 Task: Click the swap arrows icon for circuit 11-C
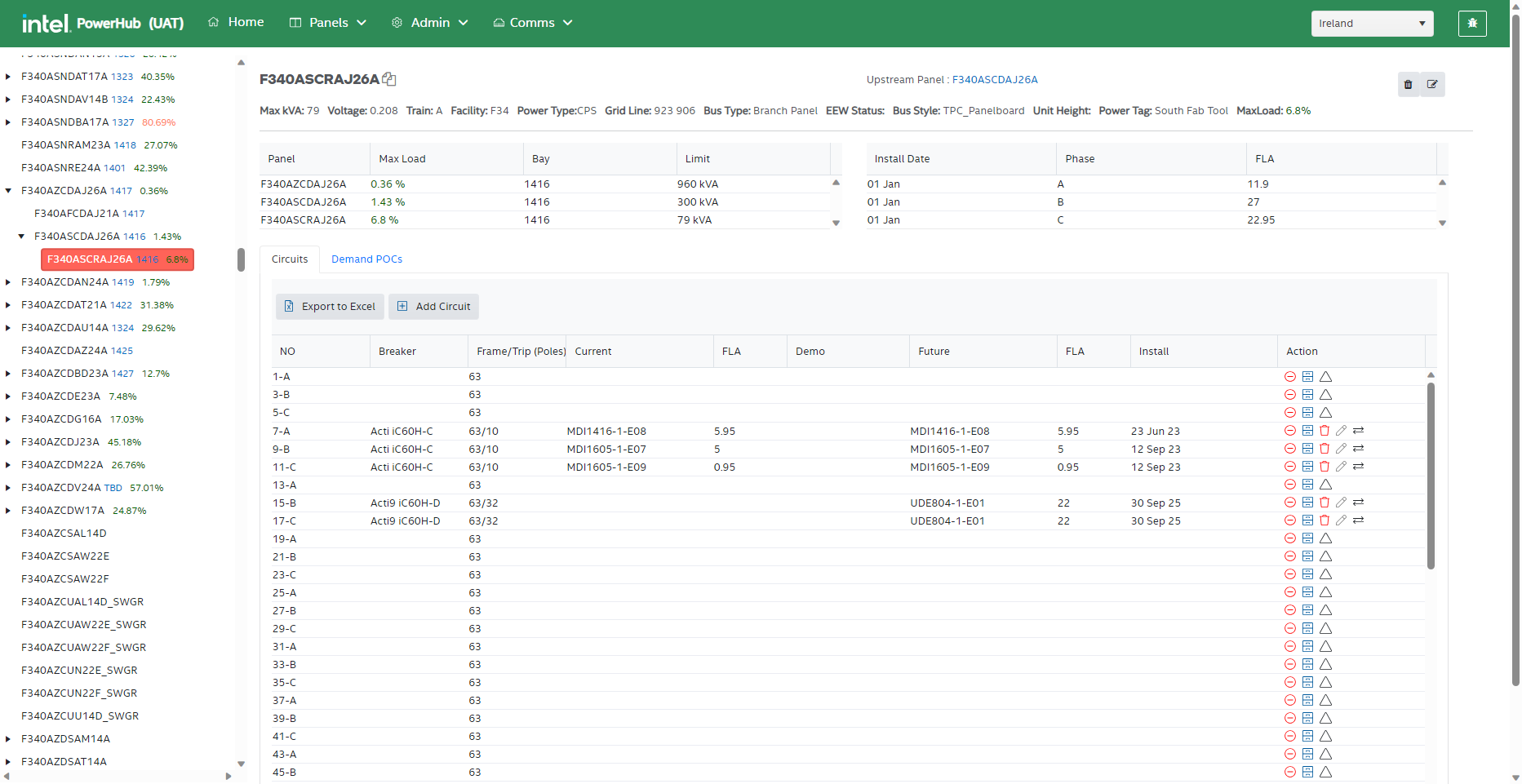pos(1358,467)
